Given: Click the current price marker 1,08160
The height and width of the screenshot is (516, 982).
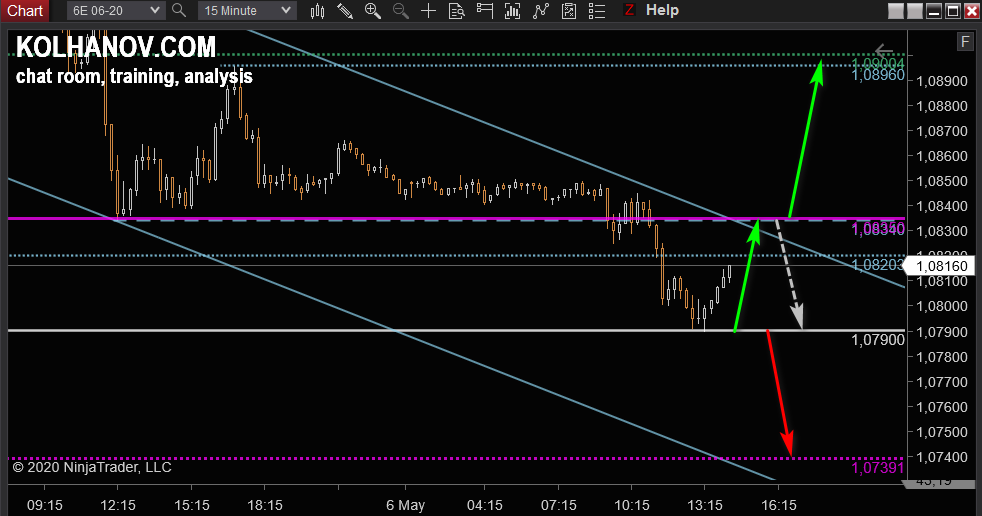Looking at the screenshot, I should click(x=941, y=266).
